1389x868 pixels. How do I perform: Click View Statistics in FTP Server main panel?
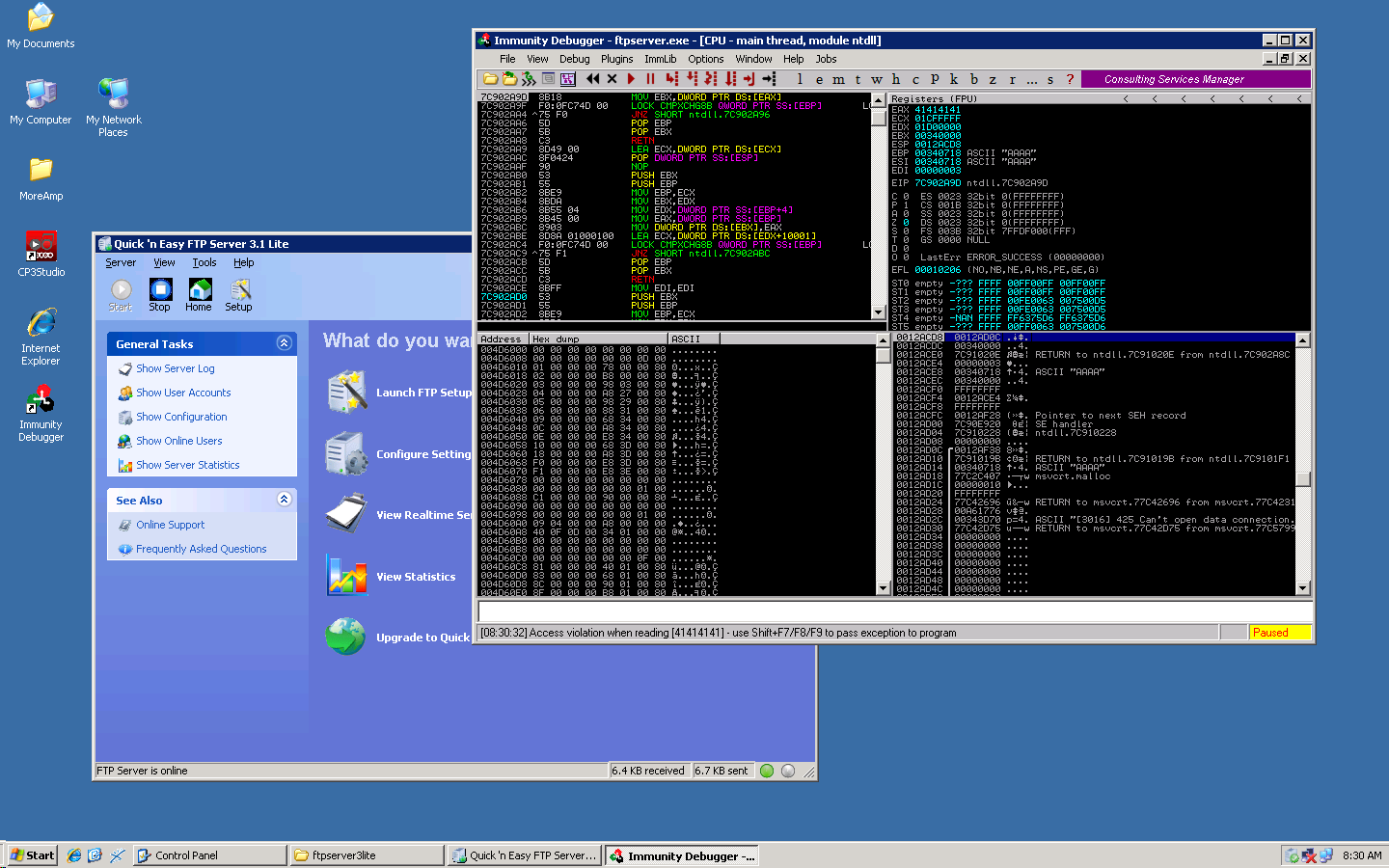click(416, 577)
